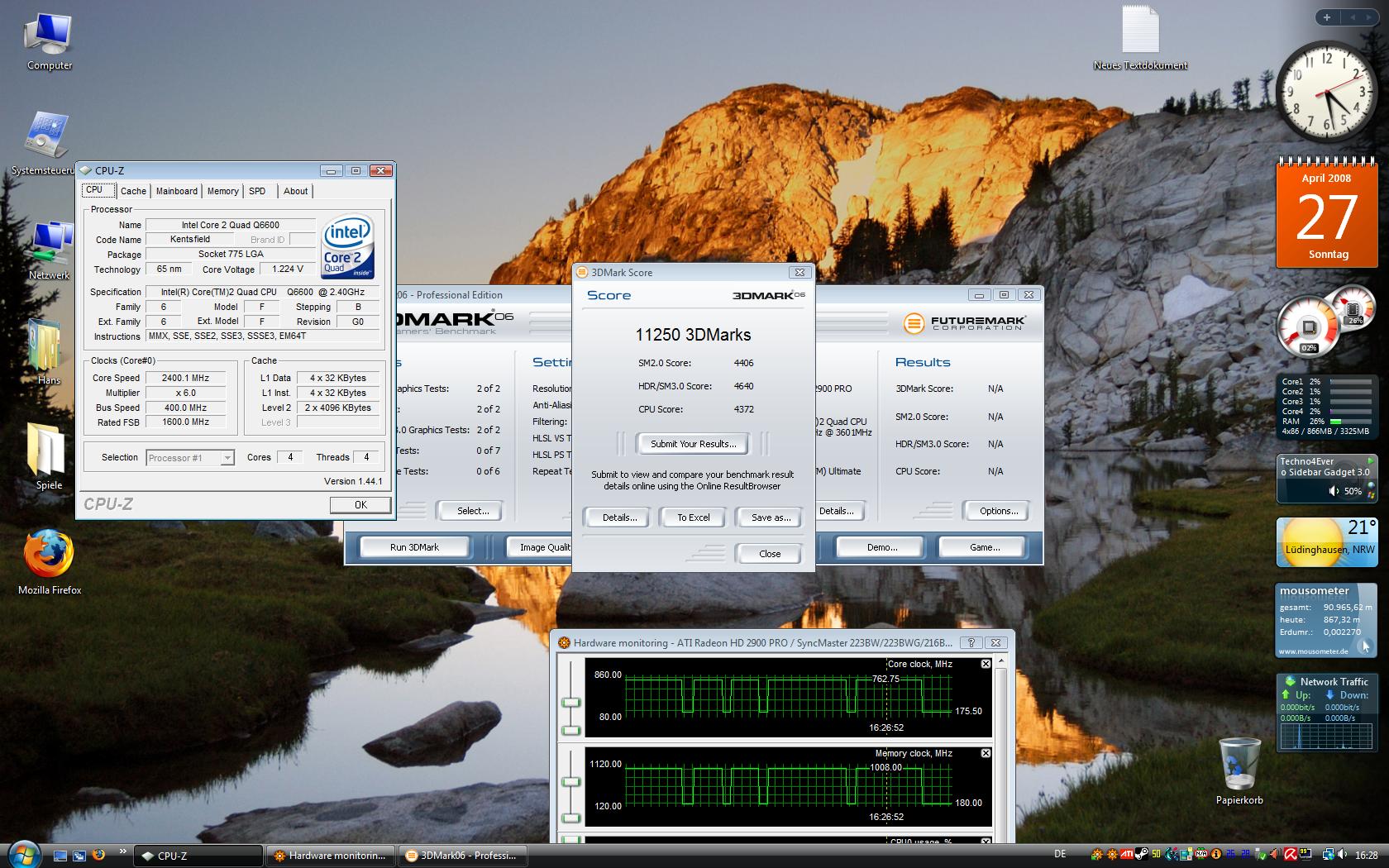Expand the quick launch overflow chevron
The width and height of the screenshot is (1389, 868).
(123, 851)
